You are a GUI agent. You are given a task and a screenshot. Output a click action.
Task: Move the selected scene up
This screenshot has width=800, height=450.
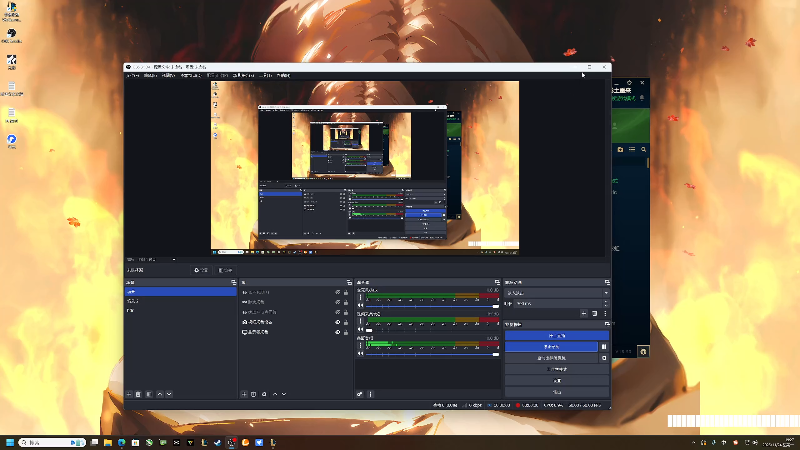(x=160, y=394)
